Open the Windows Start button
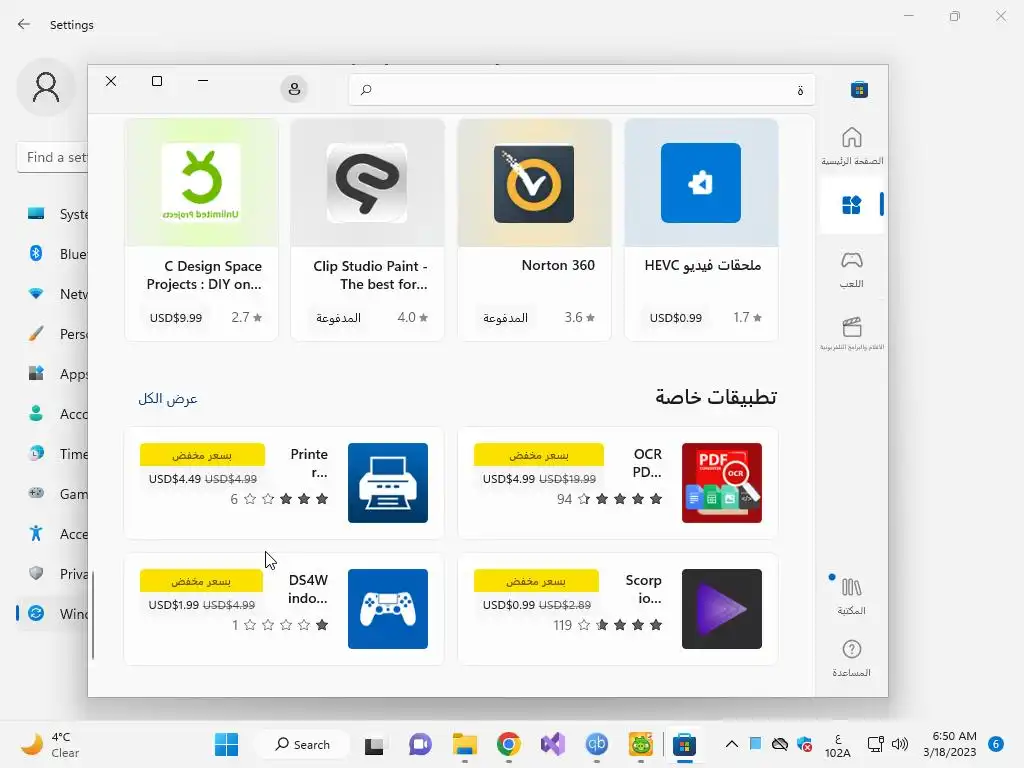This screenshot has width=1024, height=768. 227,744
